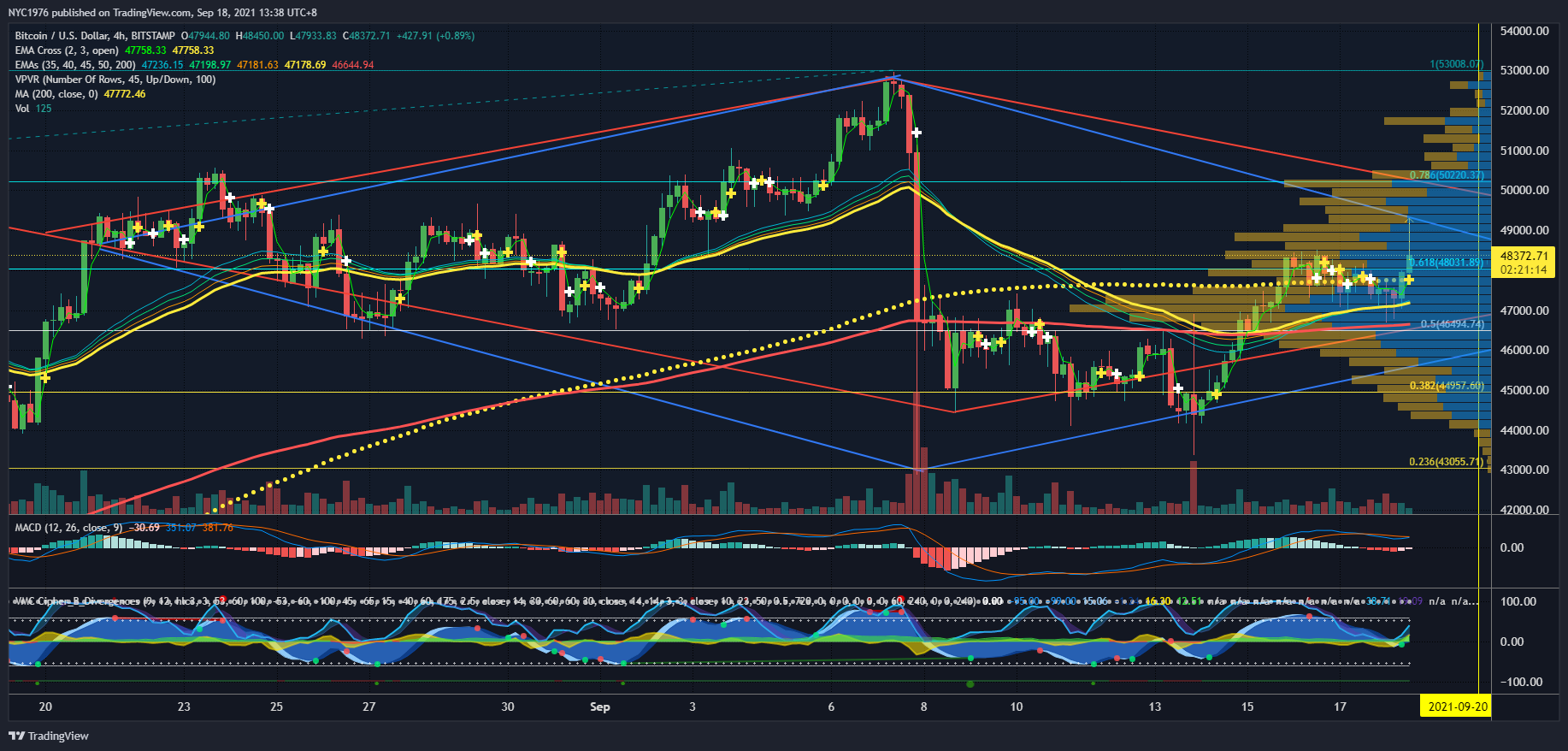Click the open value O47944.80
1568x751 pixels.
205,36
